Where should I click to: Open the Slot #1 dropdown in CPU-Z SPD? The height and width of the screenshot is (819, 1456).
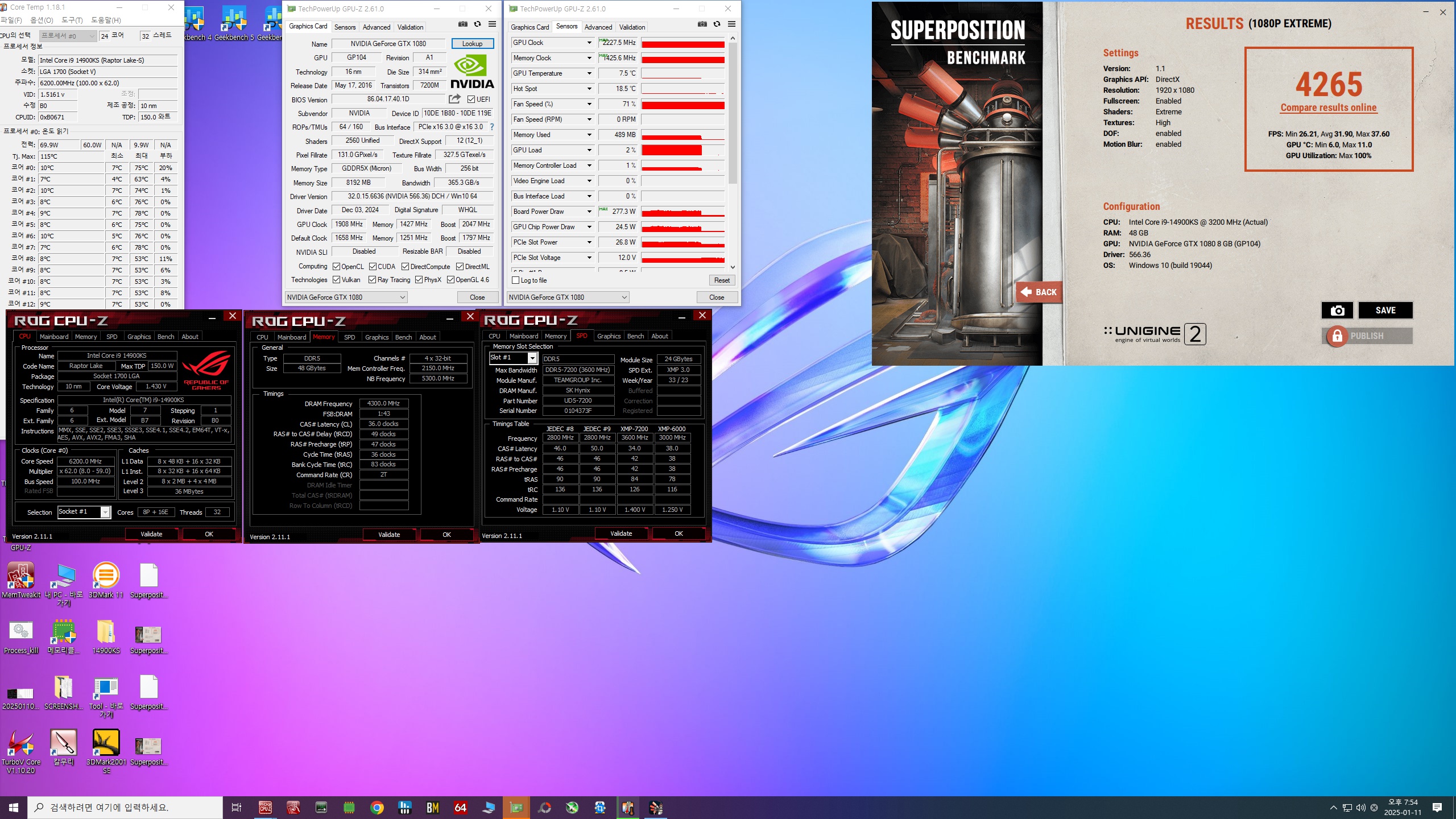click(x=513, y=358)
